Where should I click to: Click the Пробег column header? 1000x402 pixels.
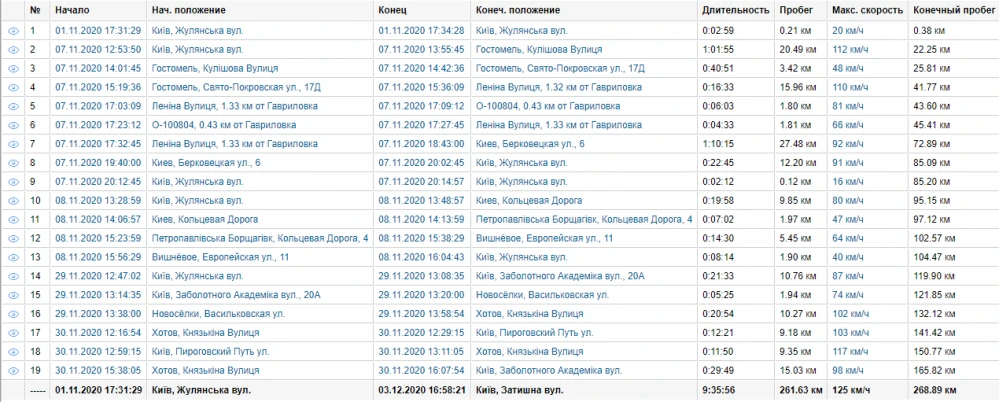[794, 10]
